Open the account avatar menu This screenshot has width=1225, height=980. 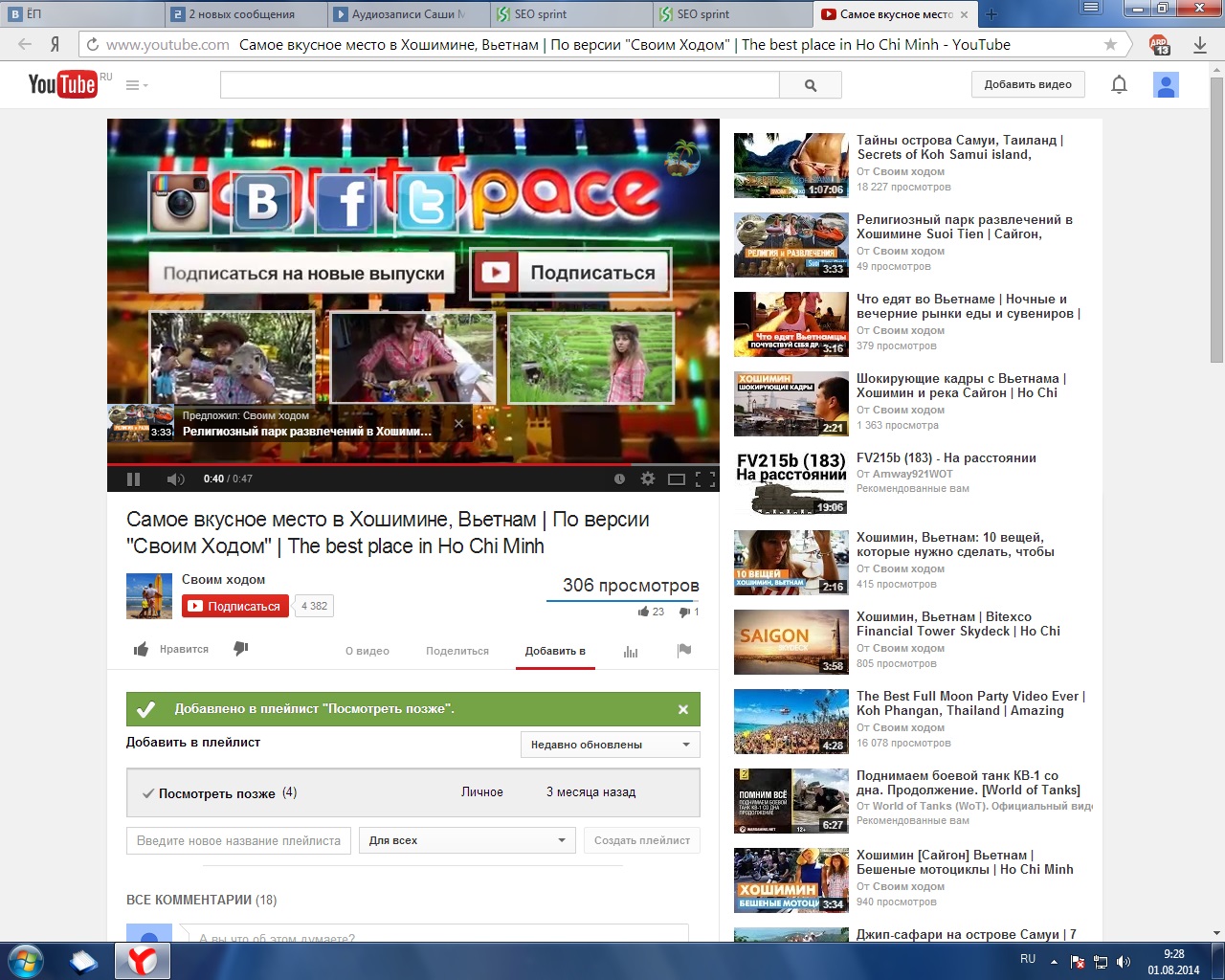tap(1166, 84)
